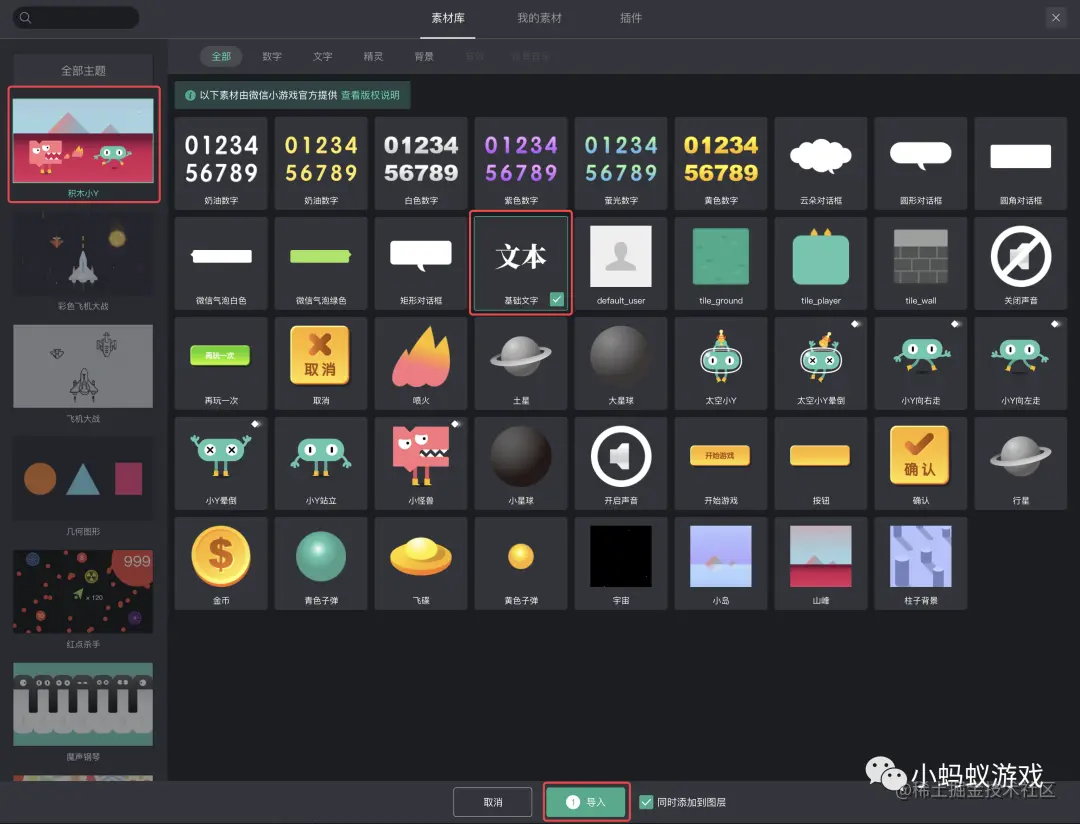Select the 小Y向左走 sprite
This screenshot has height=824, width=1080.
1020,363
